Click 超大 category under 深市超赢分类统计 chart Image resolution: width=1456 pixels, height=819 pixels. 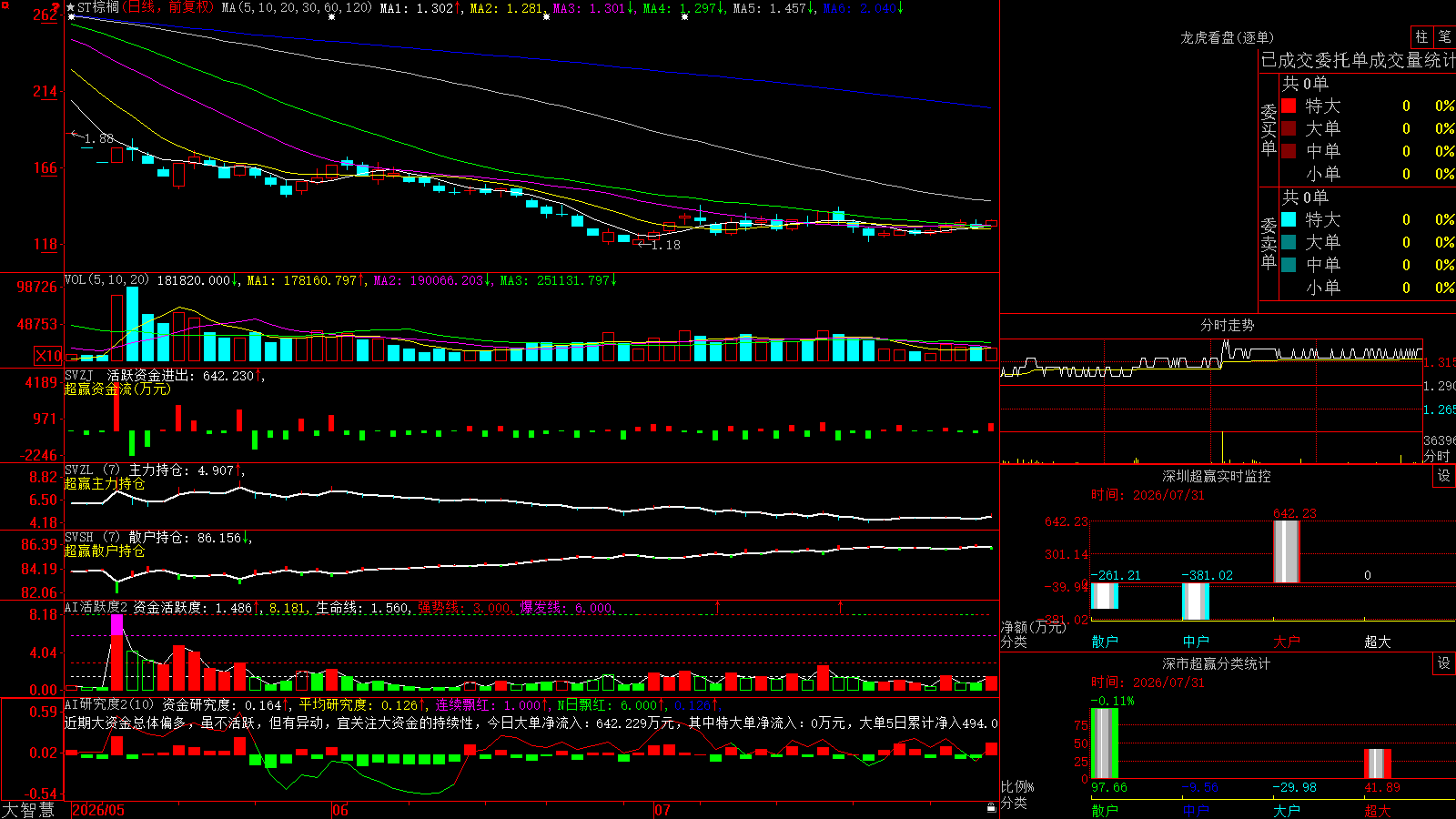pyautogui.click(x=1378, y=810)
